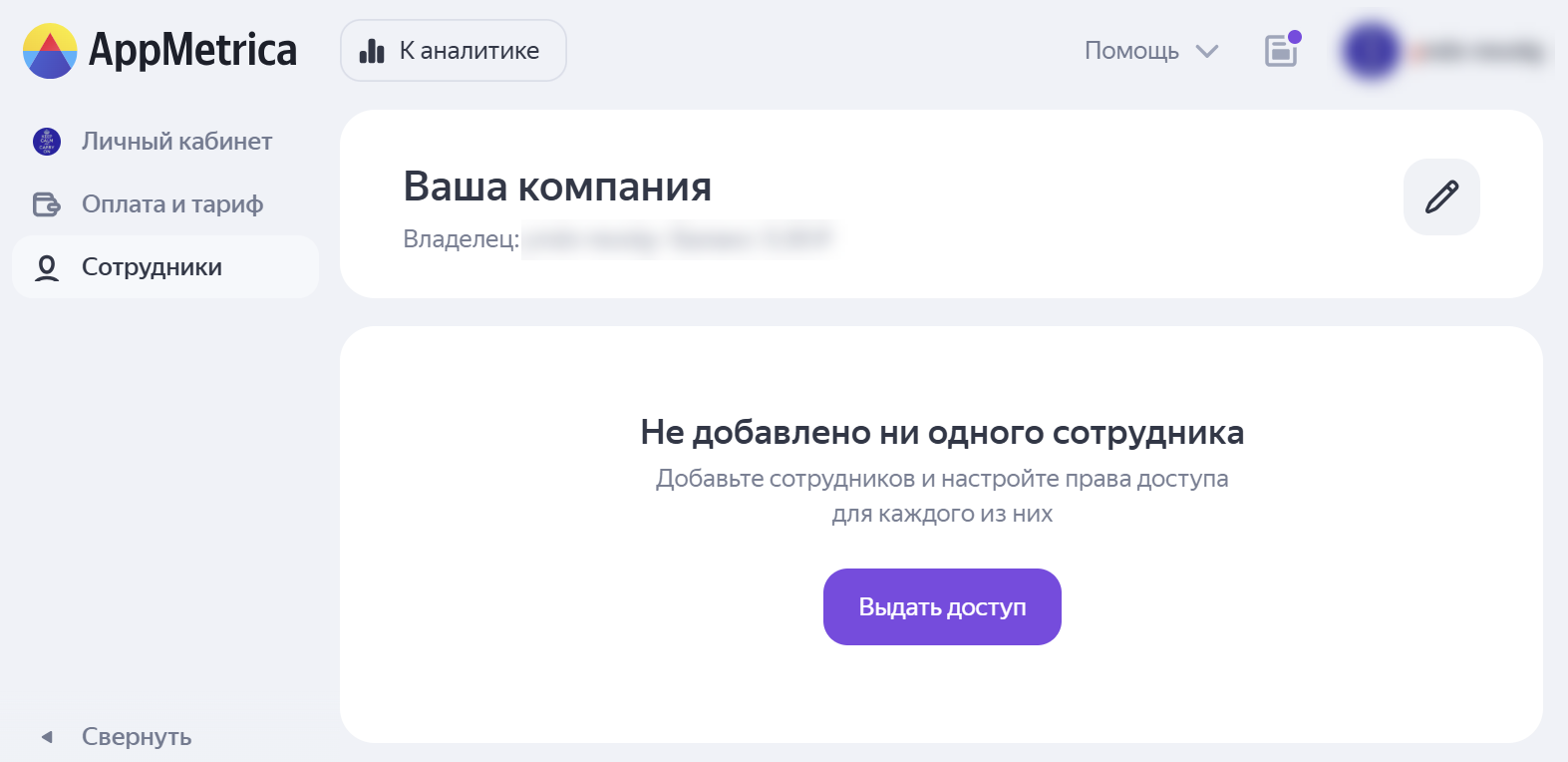Click the person icon for Сотрудники
1568x762 pixels.
(47, 267)
